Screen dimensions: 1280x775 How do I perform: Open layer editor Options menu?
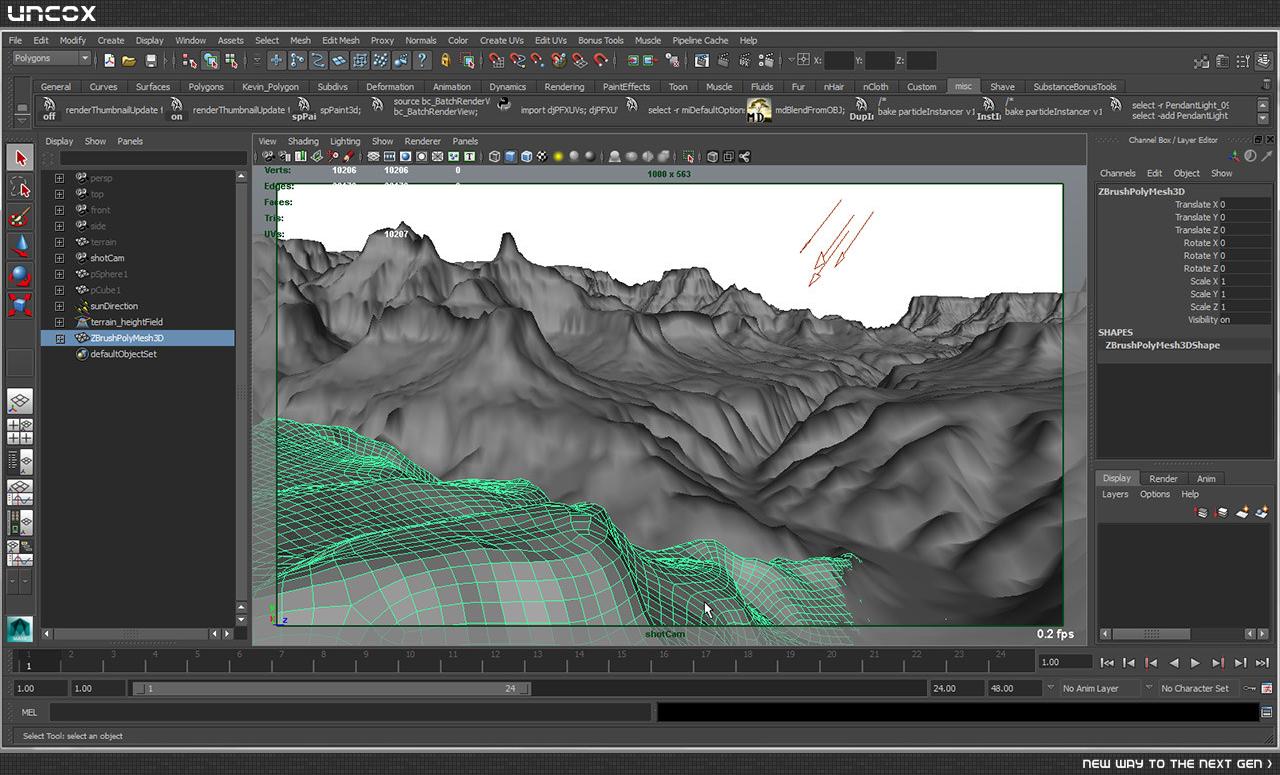[1155, 494]
